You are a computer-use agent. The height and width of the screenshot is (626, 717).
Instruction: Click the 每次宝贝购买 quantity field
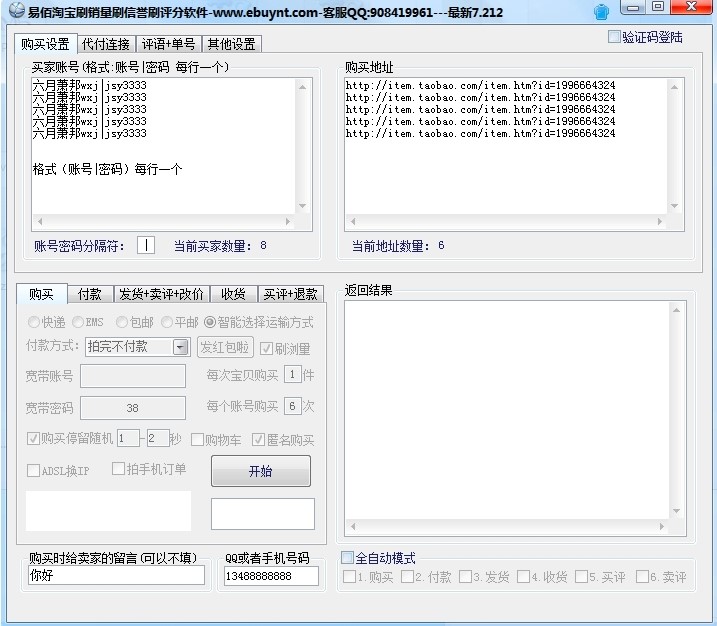point(293,375)
